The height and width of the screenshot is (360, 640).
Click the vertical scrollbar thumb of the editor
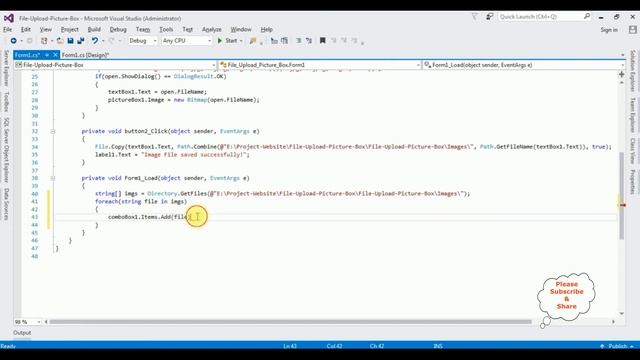(x=622, y=196)
